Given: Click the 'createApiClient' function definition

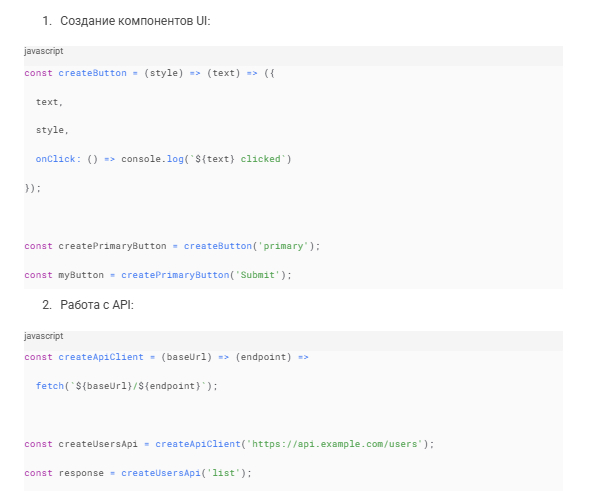Looking at the screenshot, I should pyautogui.click(x=101, y=357).
